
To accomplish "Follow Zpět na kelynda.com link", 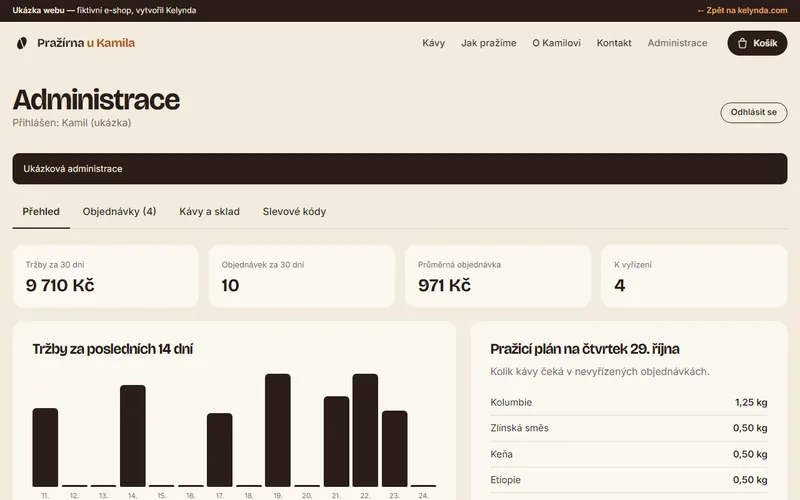I will click(742, 10).
